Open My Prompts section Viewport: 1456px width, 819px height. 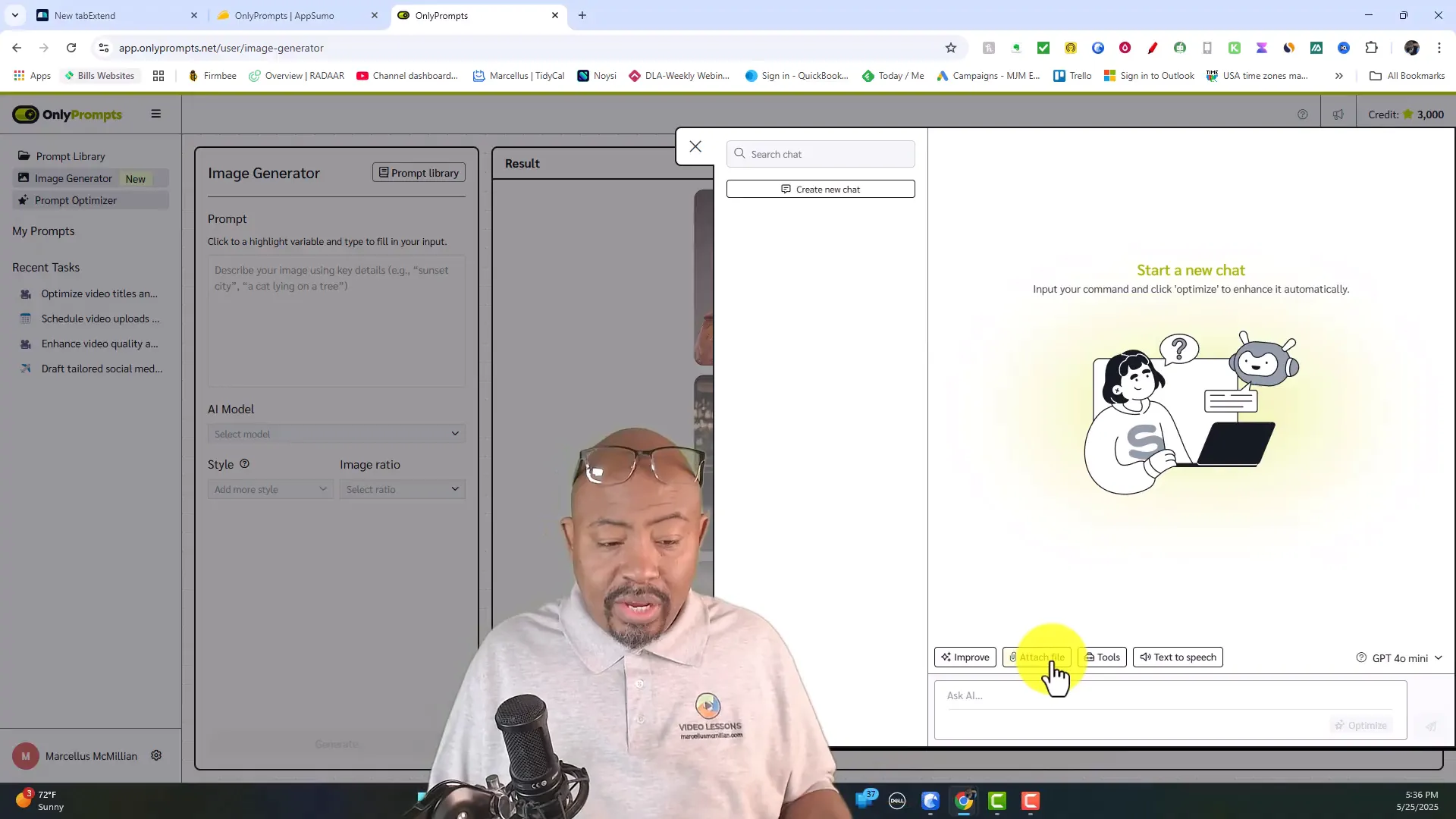point(43,231)
